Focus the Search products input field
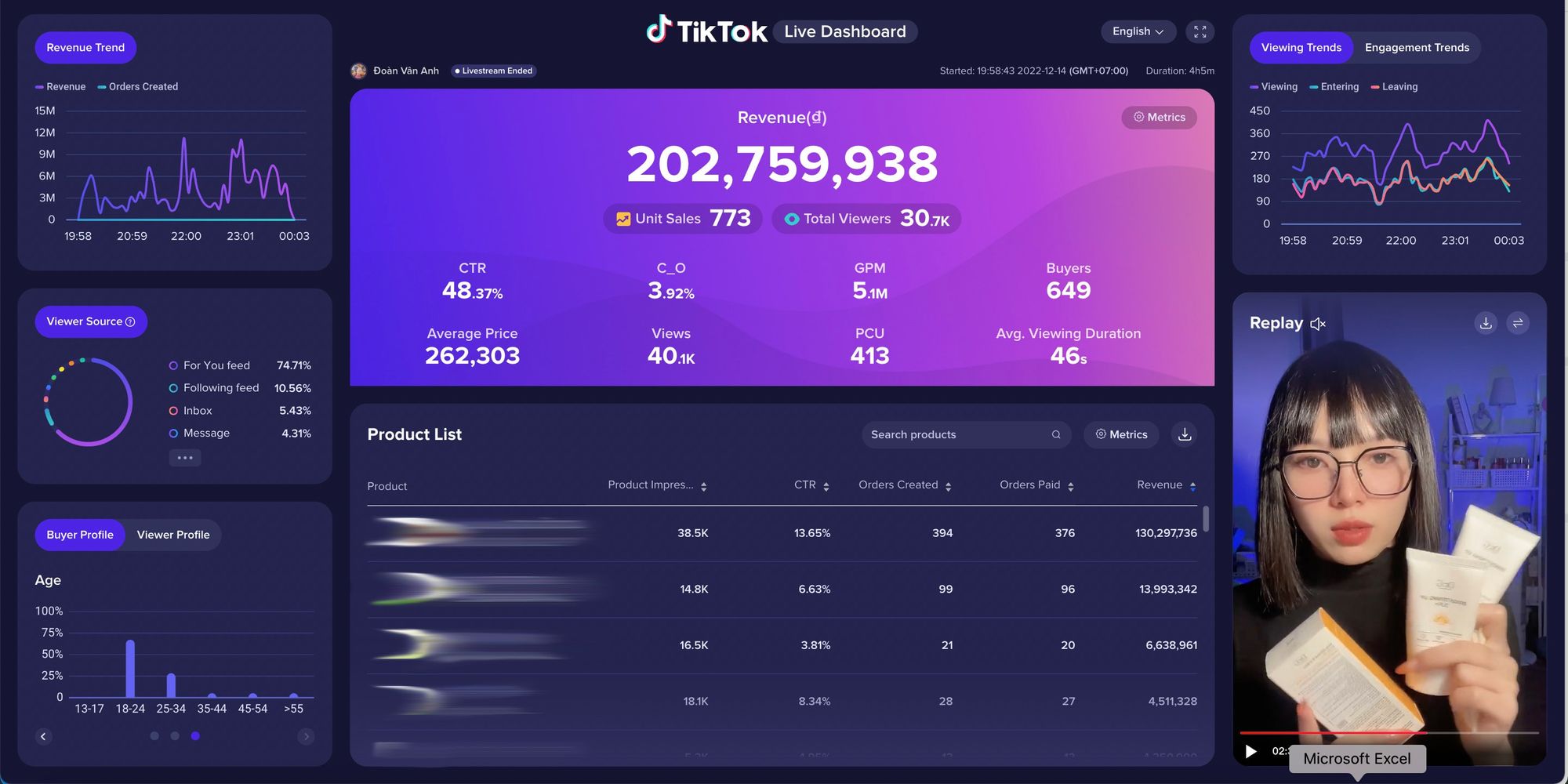The height and width of the screenshot is (784, 1568). 967,434
